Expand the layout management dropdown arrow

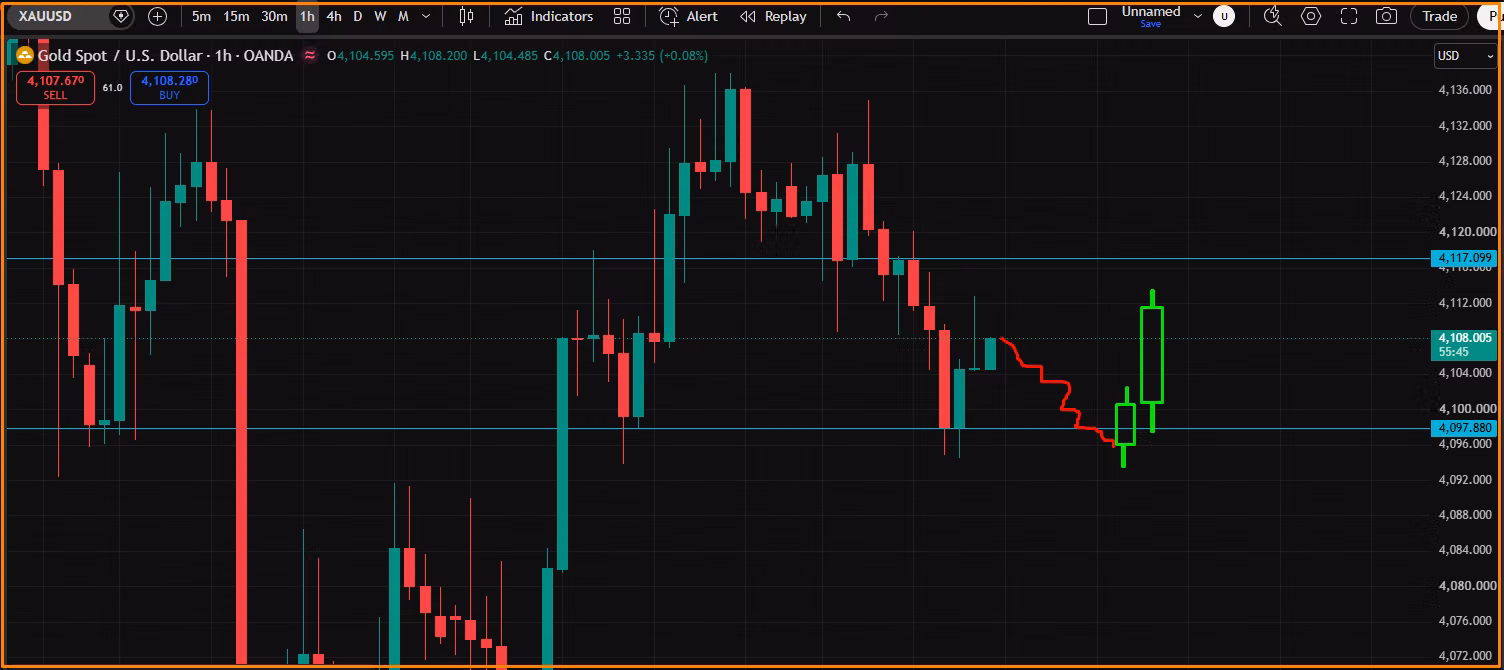coord(1198,16)
